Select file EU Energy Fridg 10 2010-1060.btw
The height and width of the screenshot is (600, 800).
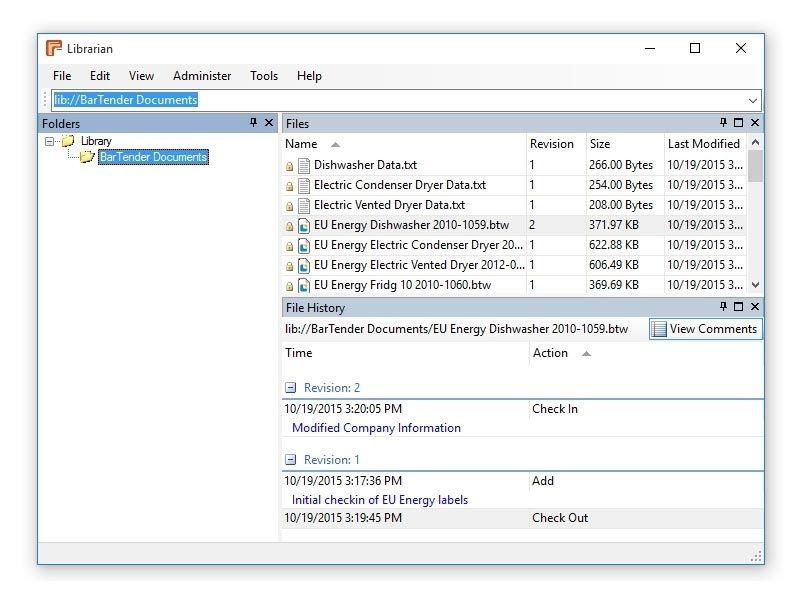point(402,285)
